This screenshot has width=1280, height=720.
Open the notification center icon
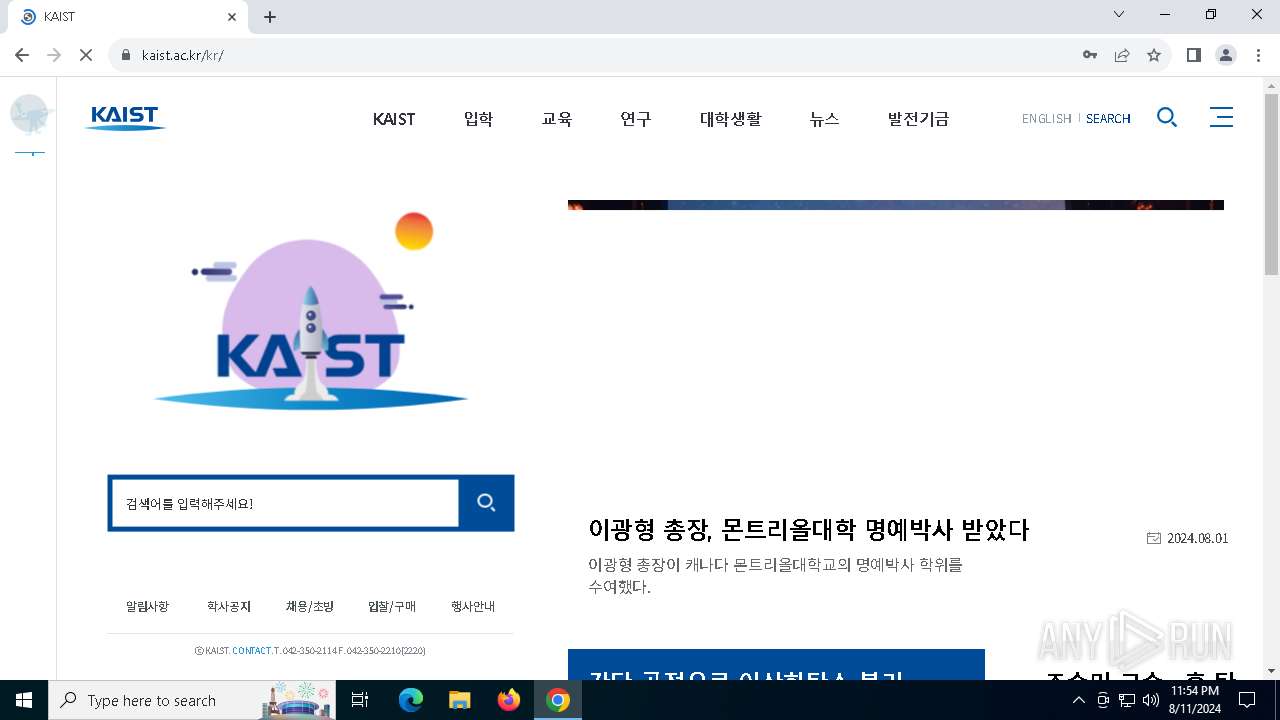(1247, 700)
